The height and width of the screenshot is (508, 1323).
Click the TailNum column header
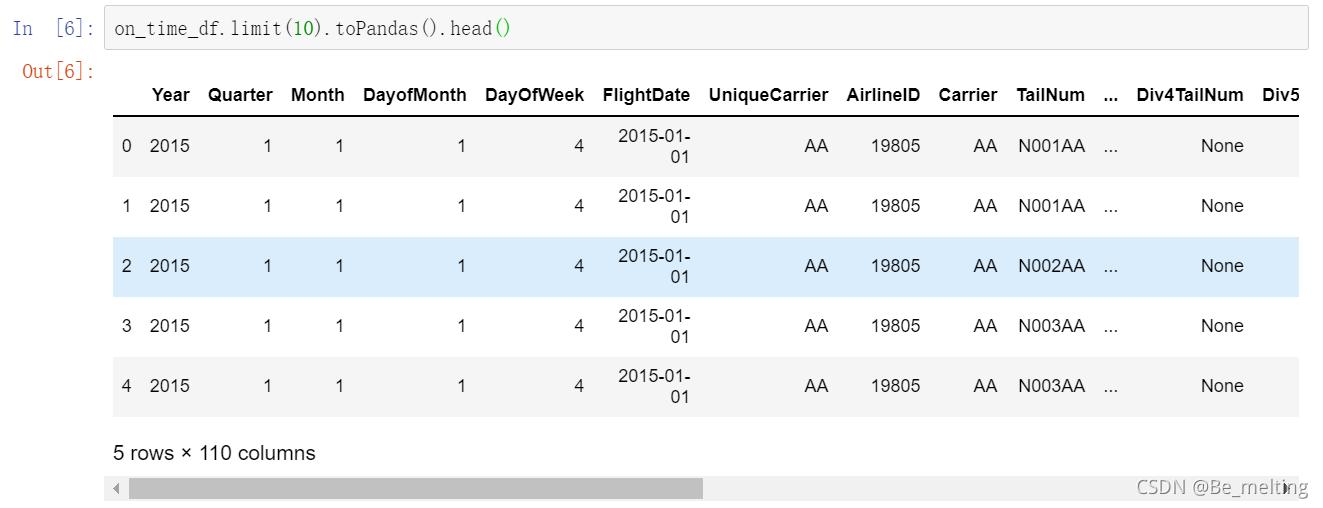(x=1050, y=95)
